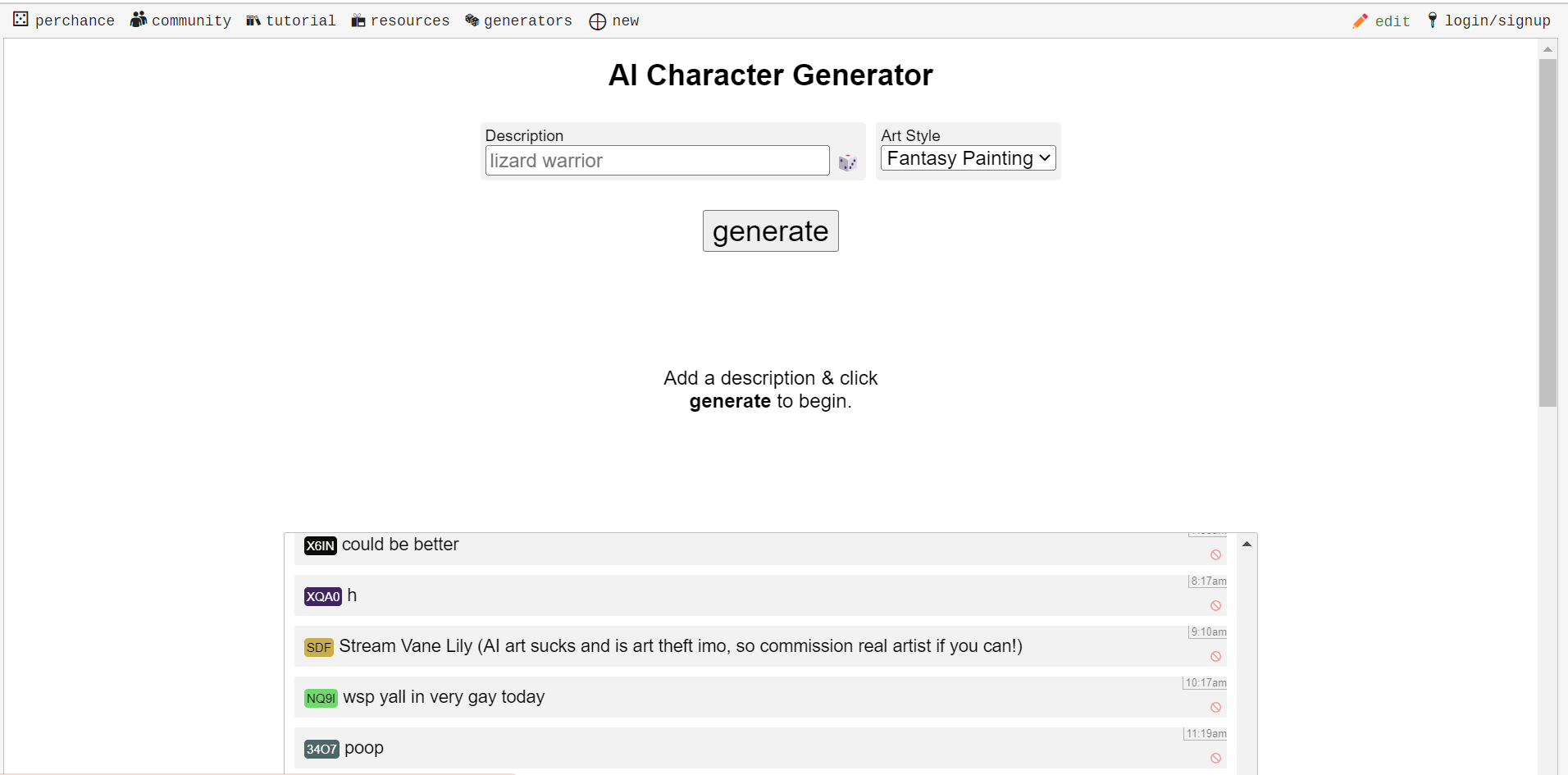Image resolution: width=1568 pixels, height=775 pixels.
Task: Click the community people icon
Action: point(138,20)
